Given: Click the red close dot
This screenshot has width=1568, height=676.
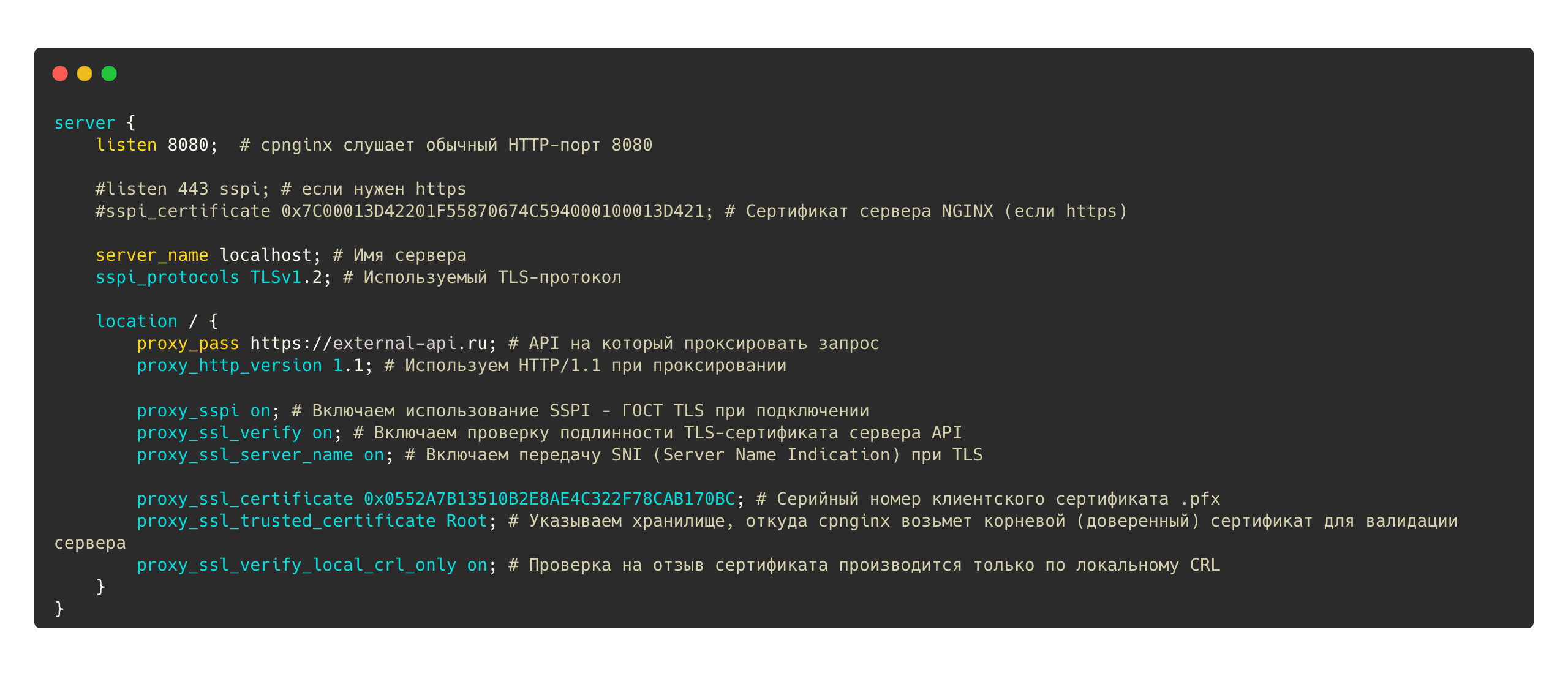Looking at the screenshot, I should tap(60, 73).
